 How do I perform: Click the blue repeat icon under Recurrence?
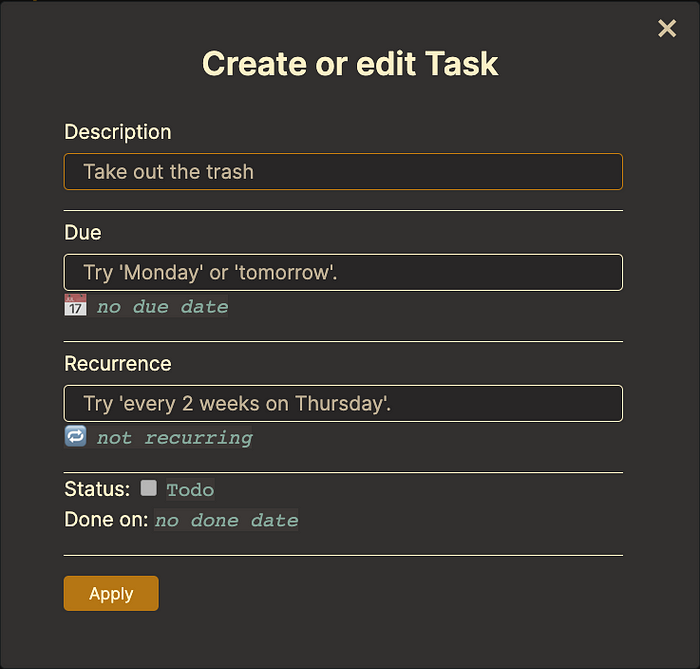75,436
